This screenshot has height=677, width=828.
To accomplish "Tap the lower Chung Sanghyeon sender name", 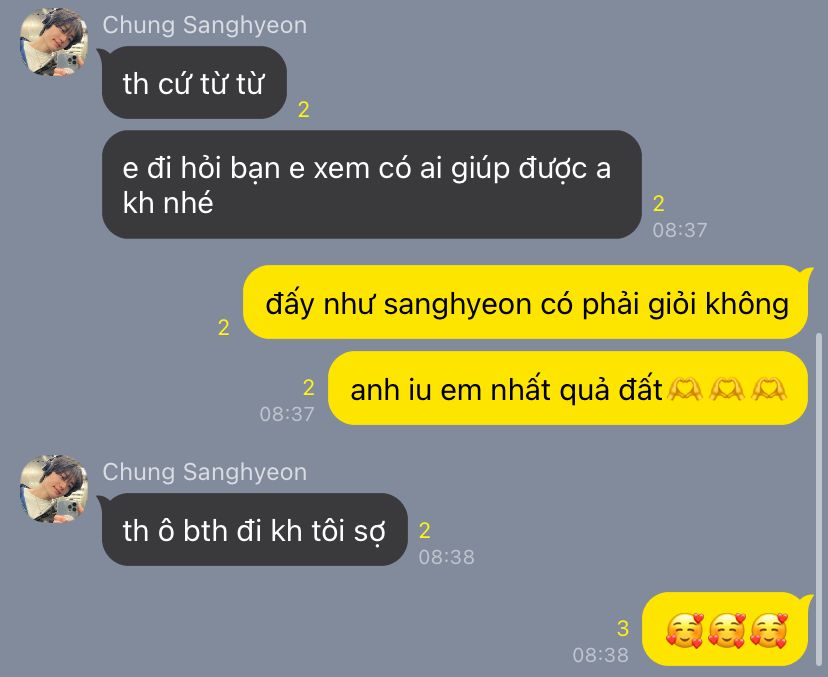I will tap(204, 472).
